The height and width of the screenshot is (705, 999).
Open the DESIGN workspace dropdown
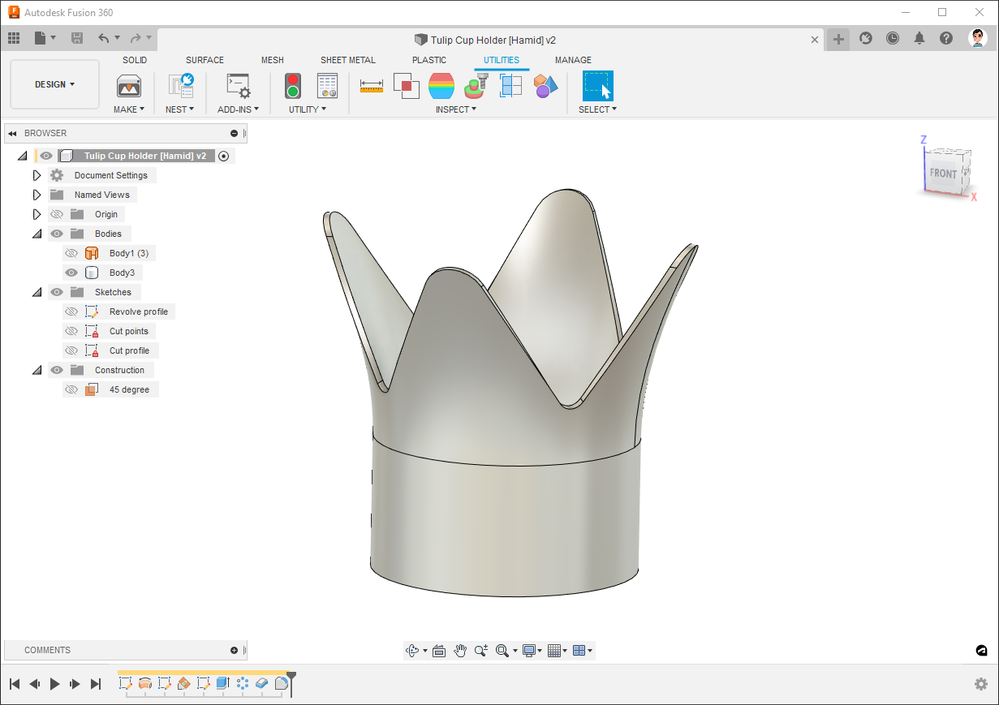pyautogui.click(x=55, y=85)
